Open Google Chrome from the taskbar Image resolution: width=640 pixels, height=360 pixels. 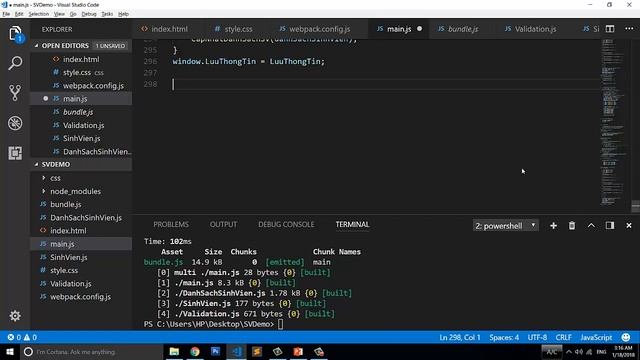tap(195, 351)
